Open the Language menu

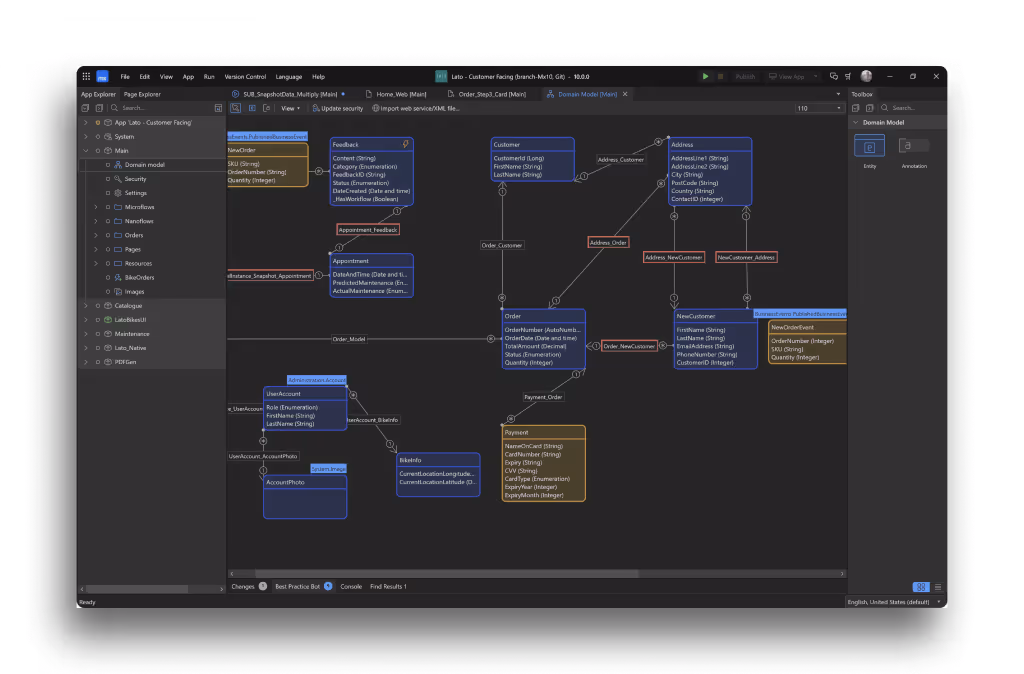289,76
